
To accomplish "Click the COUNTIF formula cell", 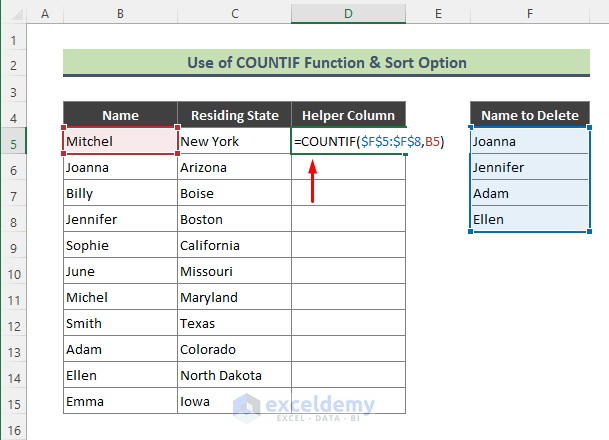I will point(348,142).
